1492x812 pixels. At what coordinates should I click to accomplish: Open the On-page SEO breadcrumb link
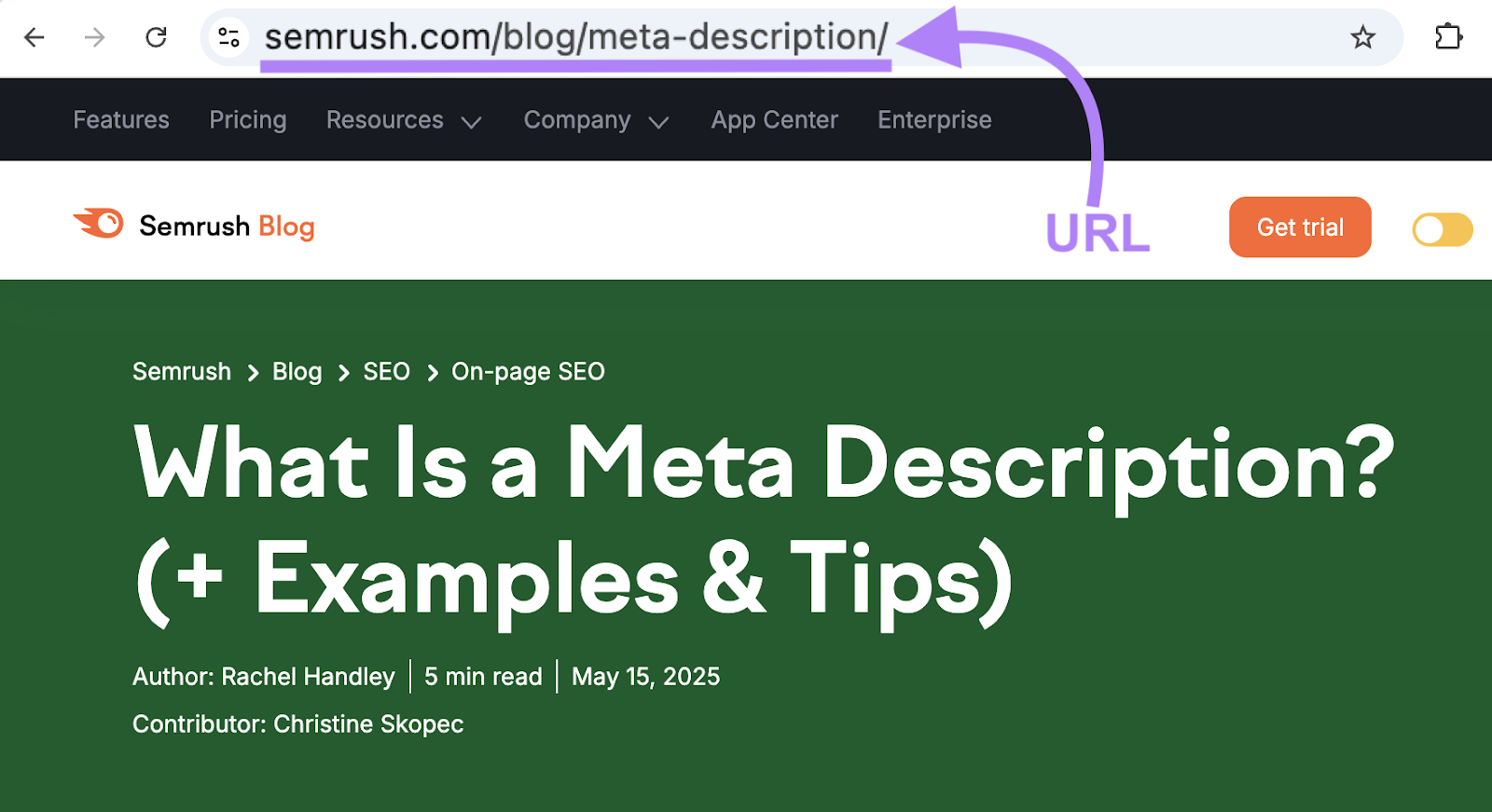(x=528, y=371)
